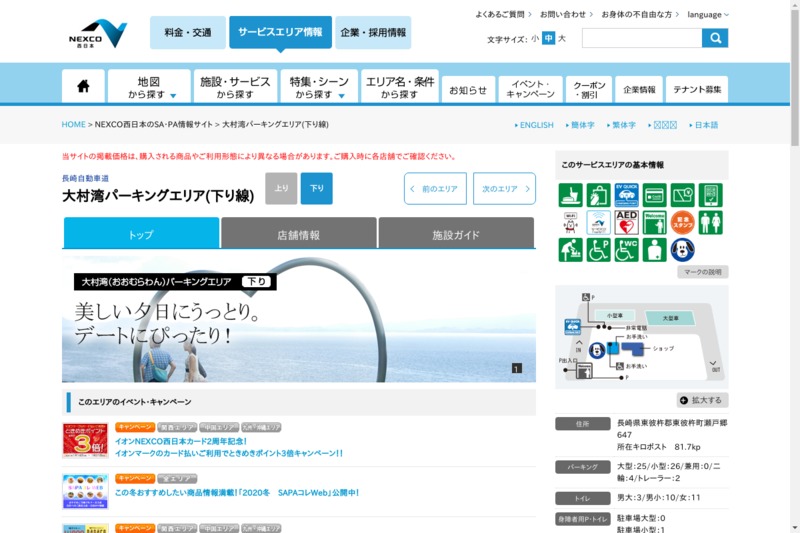Click the 拡大する map button

point(702,400)
